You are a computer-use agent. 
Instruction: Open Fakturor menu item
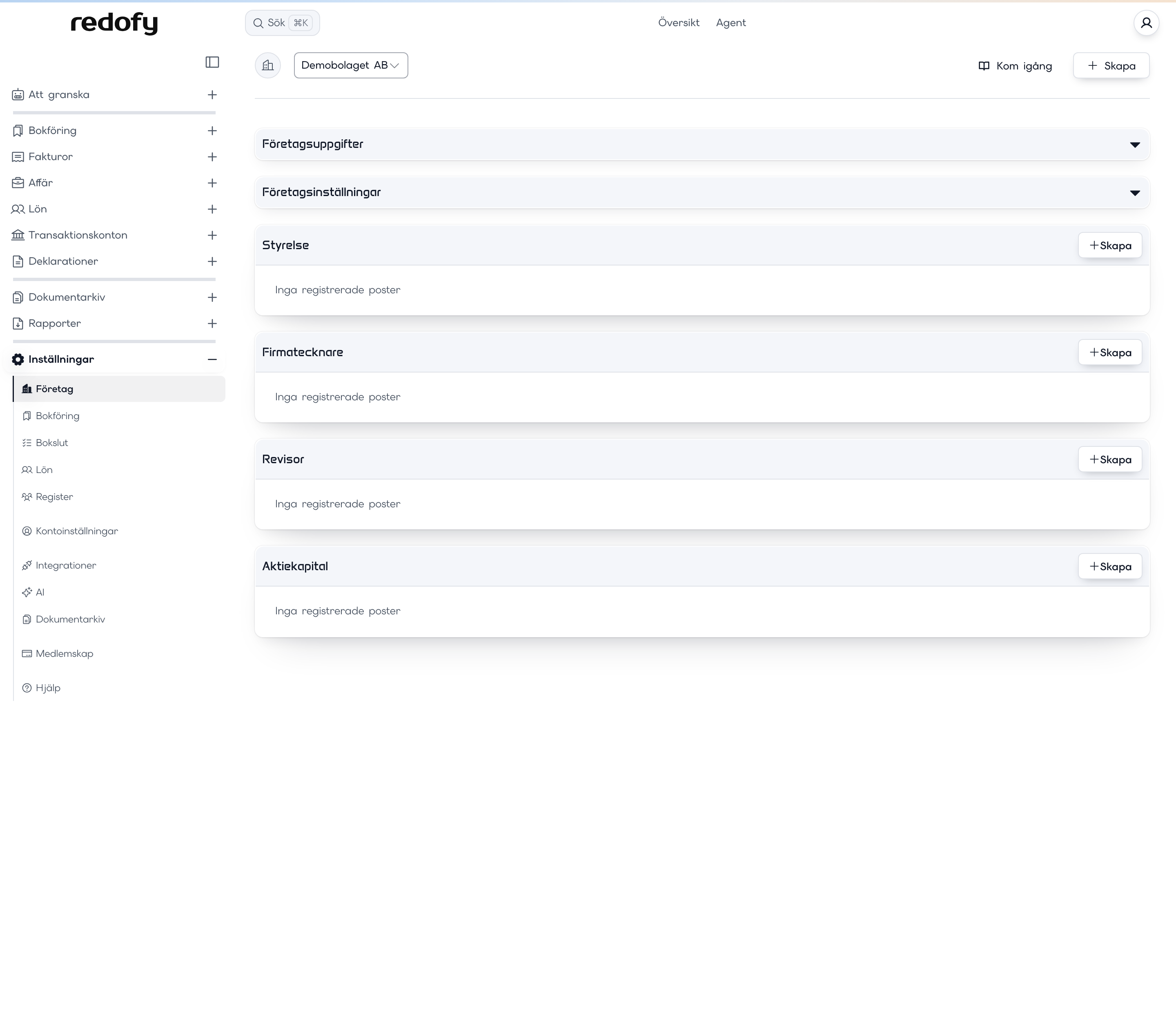pyautogui.click(x=51, y=157)
